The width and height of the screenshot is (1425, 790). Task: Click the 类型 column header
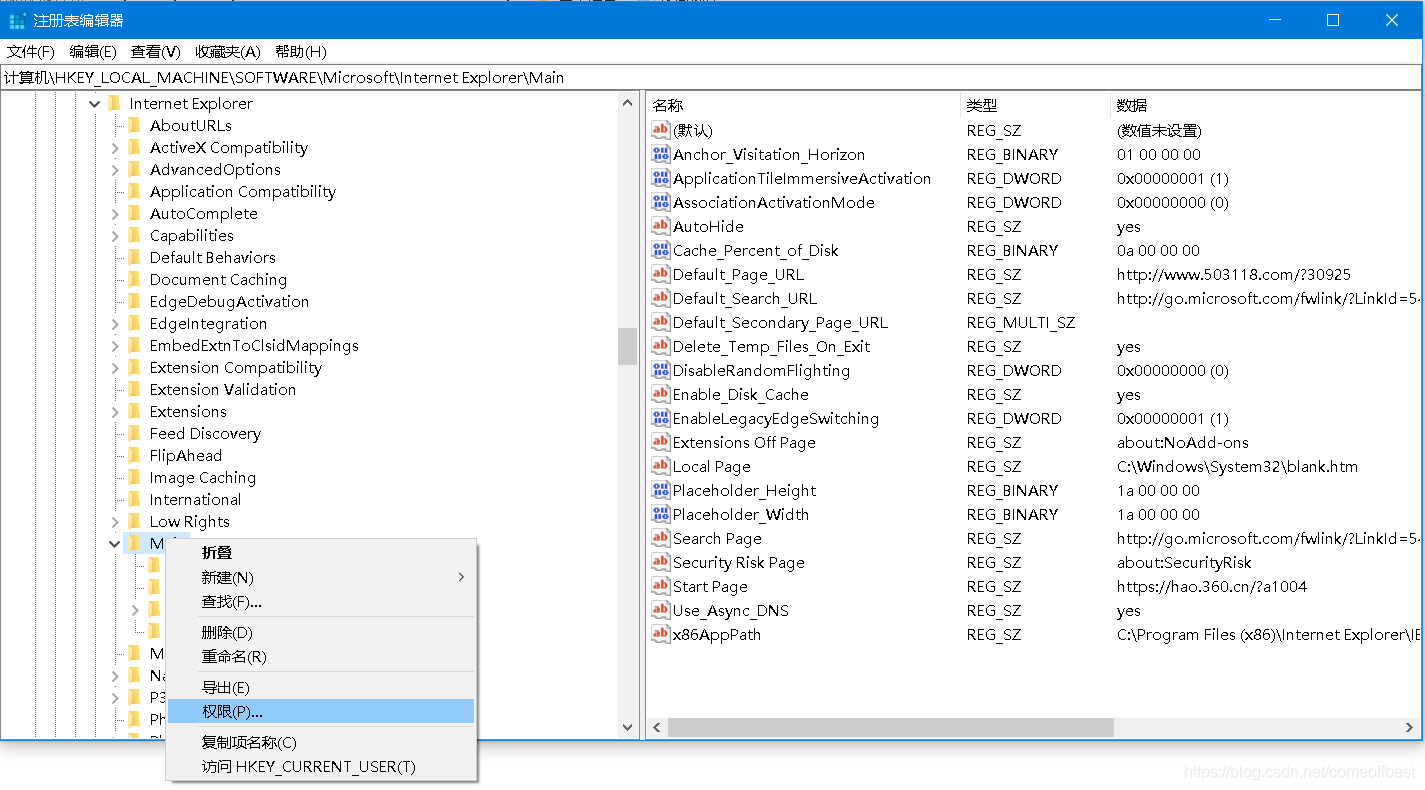point(1035,105)
